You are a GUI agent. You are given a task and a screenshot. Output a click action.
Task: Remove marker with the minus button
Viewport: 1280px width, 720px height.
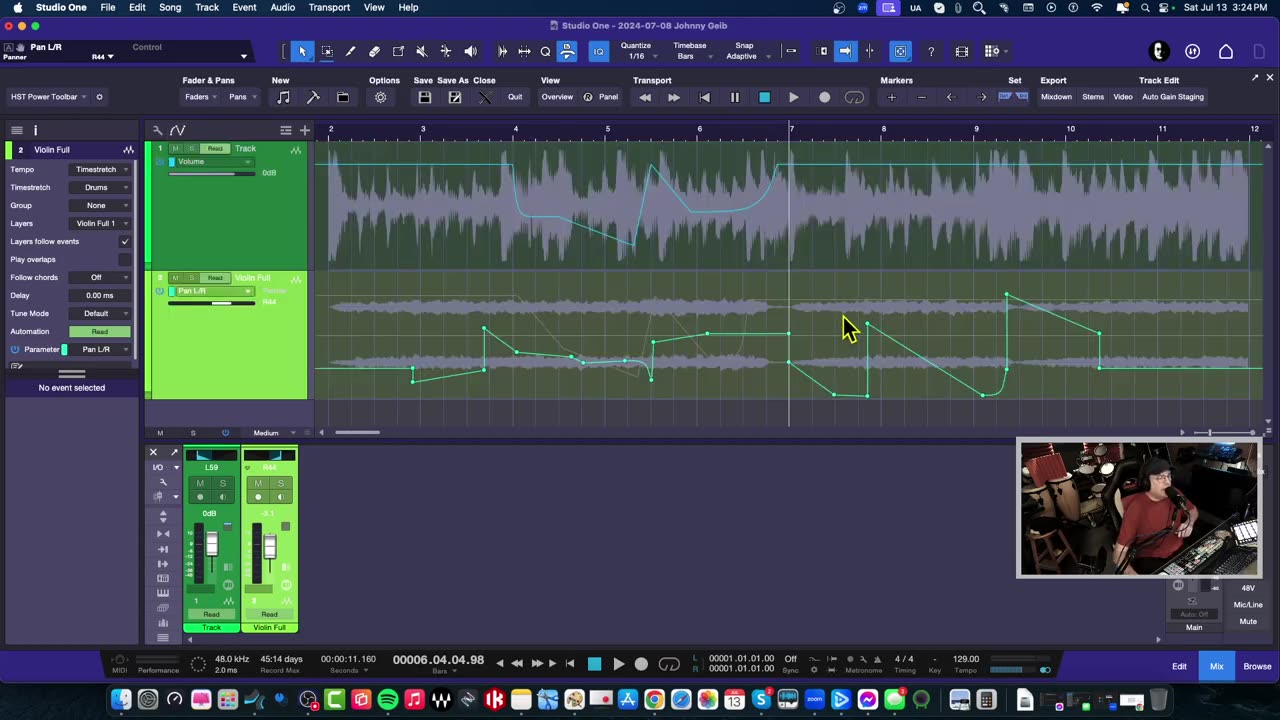pos(922,97)
